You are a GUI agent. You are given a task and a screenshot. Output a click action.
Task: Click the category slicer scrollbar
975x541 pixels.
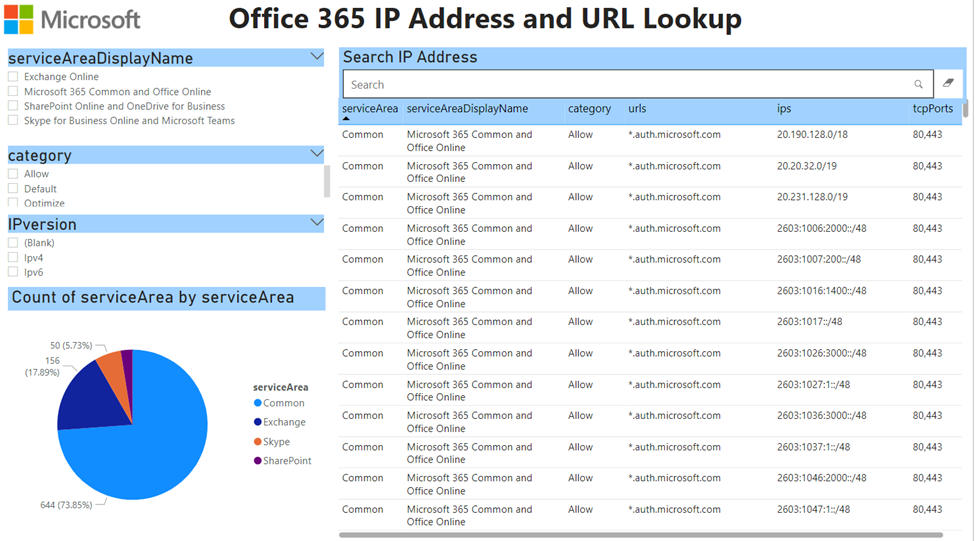327,182
